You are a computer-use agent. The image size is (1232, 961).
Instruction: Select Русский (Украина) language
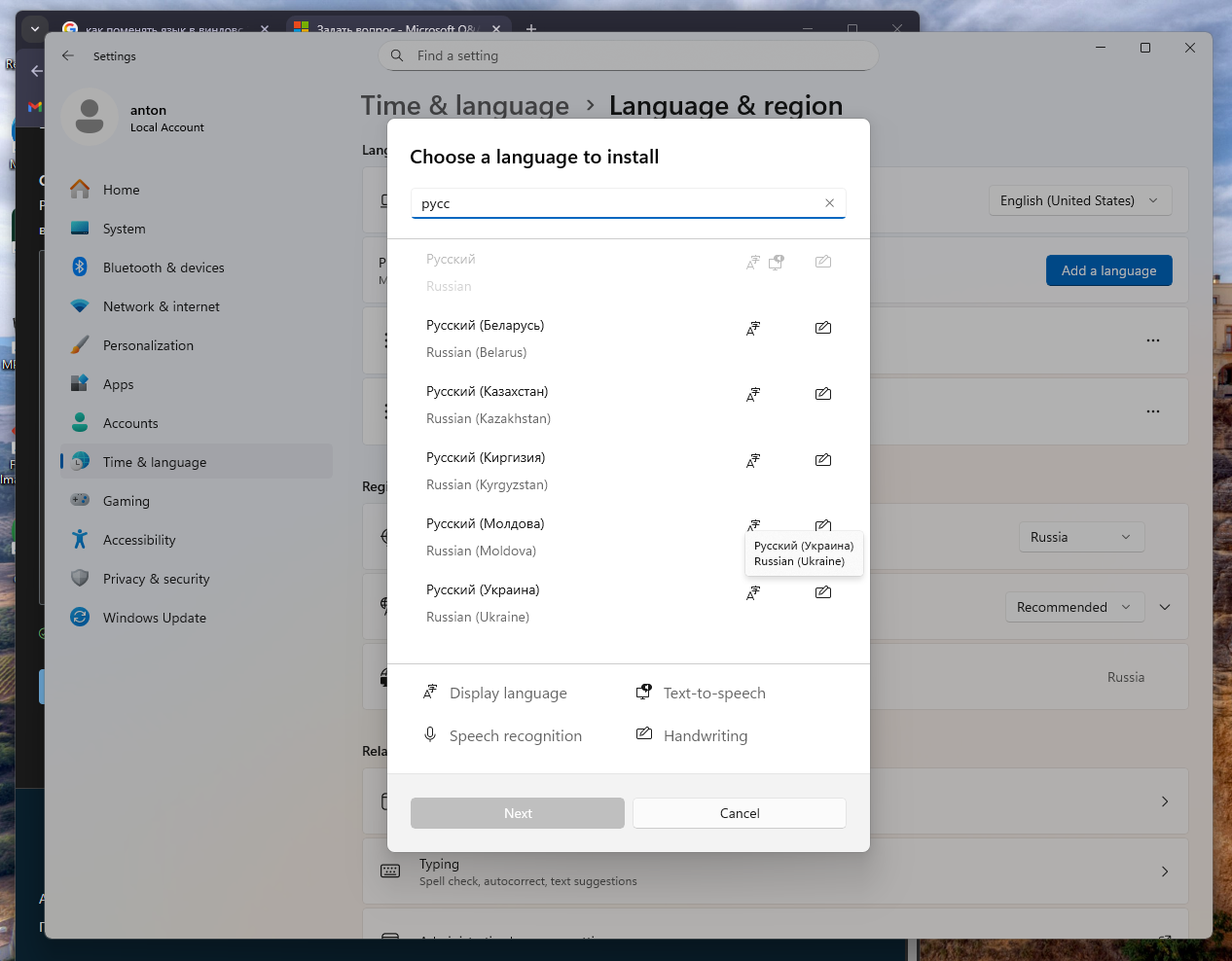coord(628,603)
